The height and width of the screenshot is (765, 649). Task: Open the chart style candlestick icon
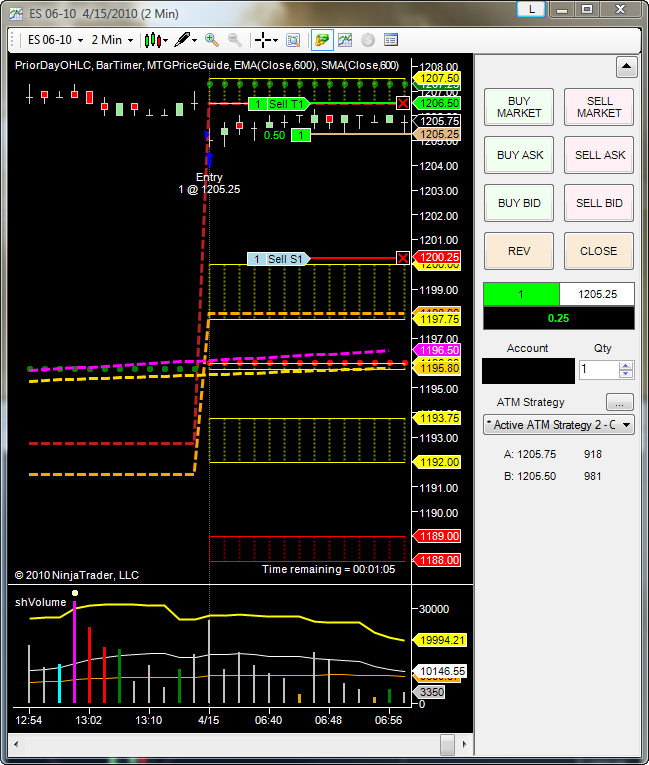(x=153, y=40)
